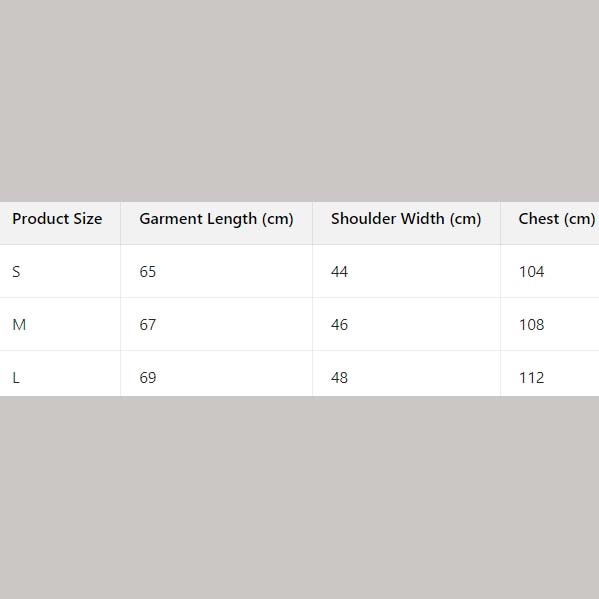Click the gray area above the table
599x599 pixels.
pos(300,101)
